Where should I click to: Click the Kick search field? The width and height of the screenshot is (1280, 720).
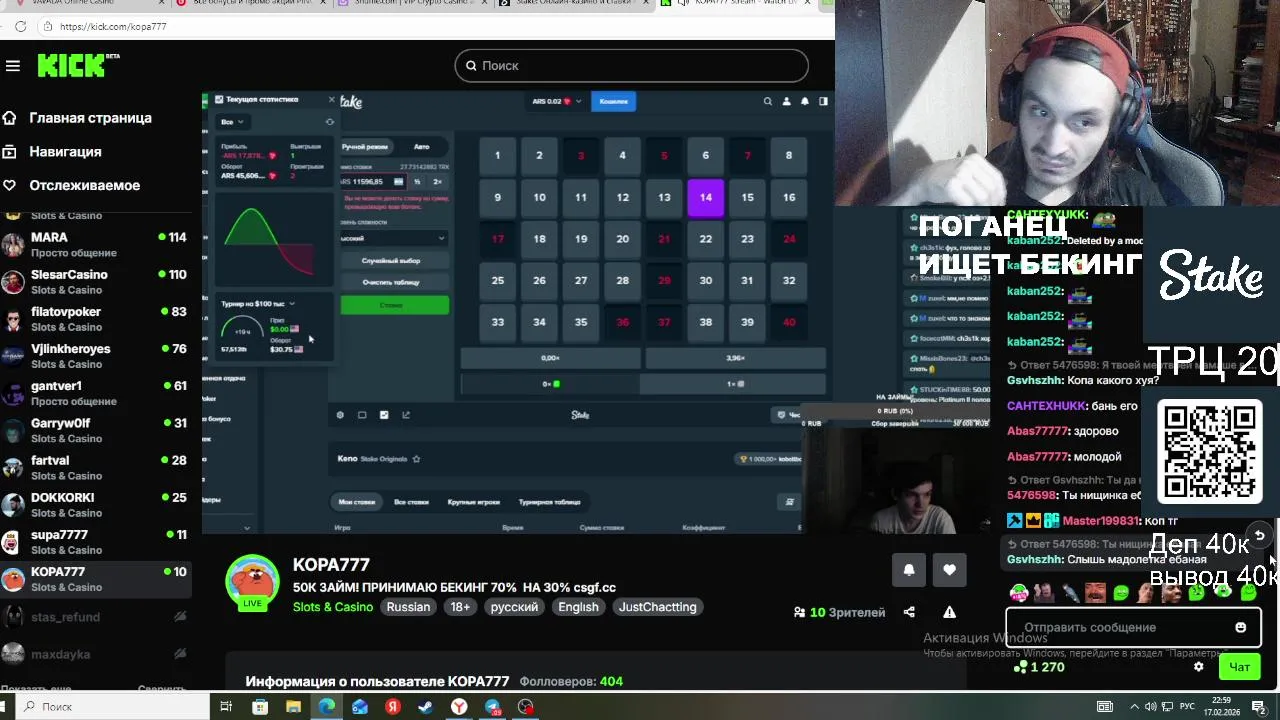coord(631,66)
